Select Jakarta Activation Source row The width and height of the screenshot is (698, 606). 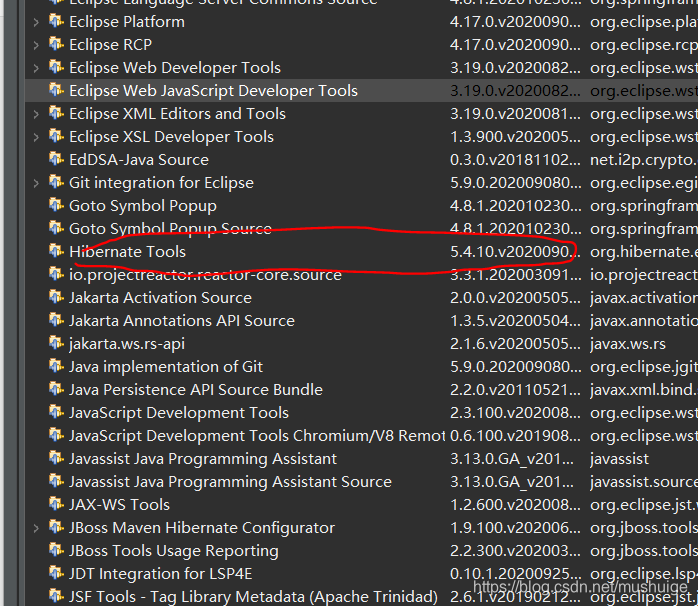[361, 298]
